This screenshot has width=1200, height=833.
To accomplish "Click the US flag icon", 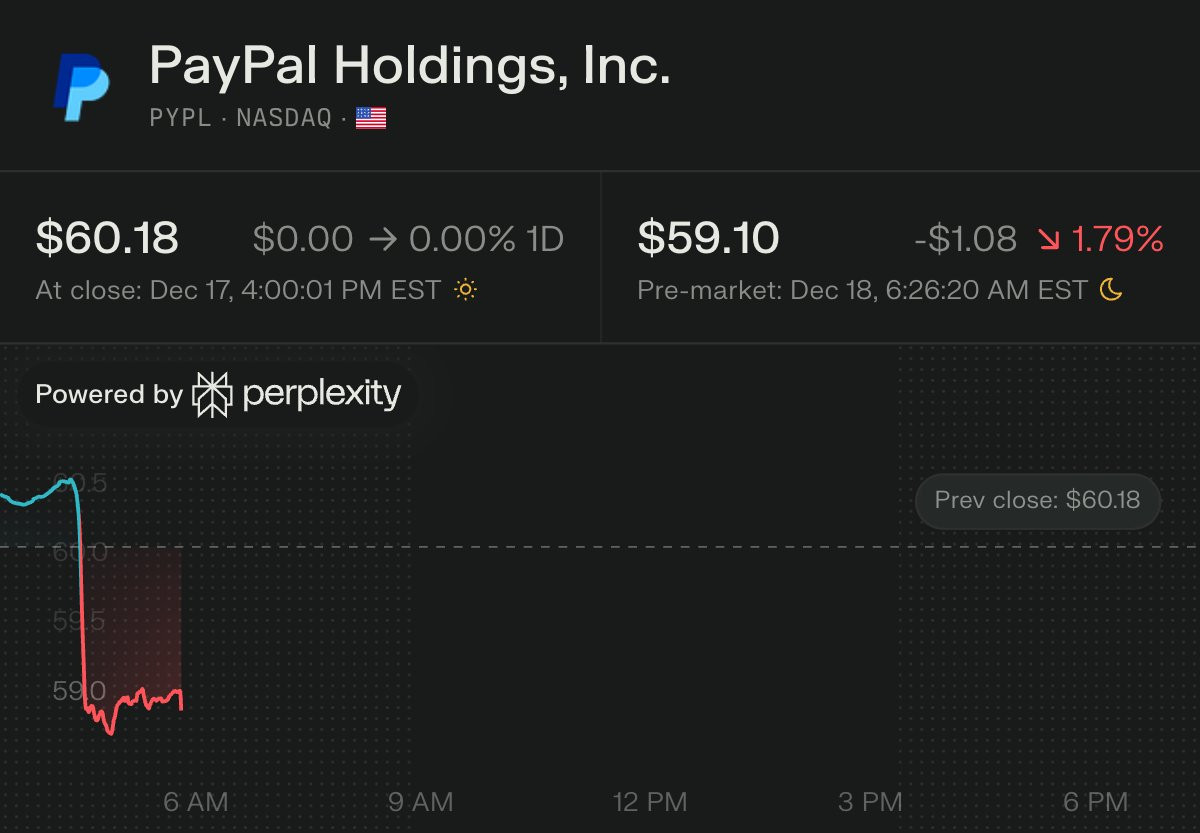I will (x=371, y=118).
